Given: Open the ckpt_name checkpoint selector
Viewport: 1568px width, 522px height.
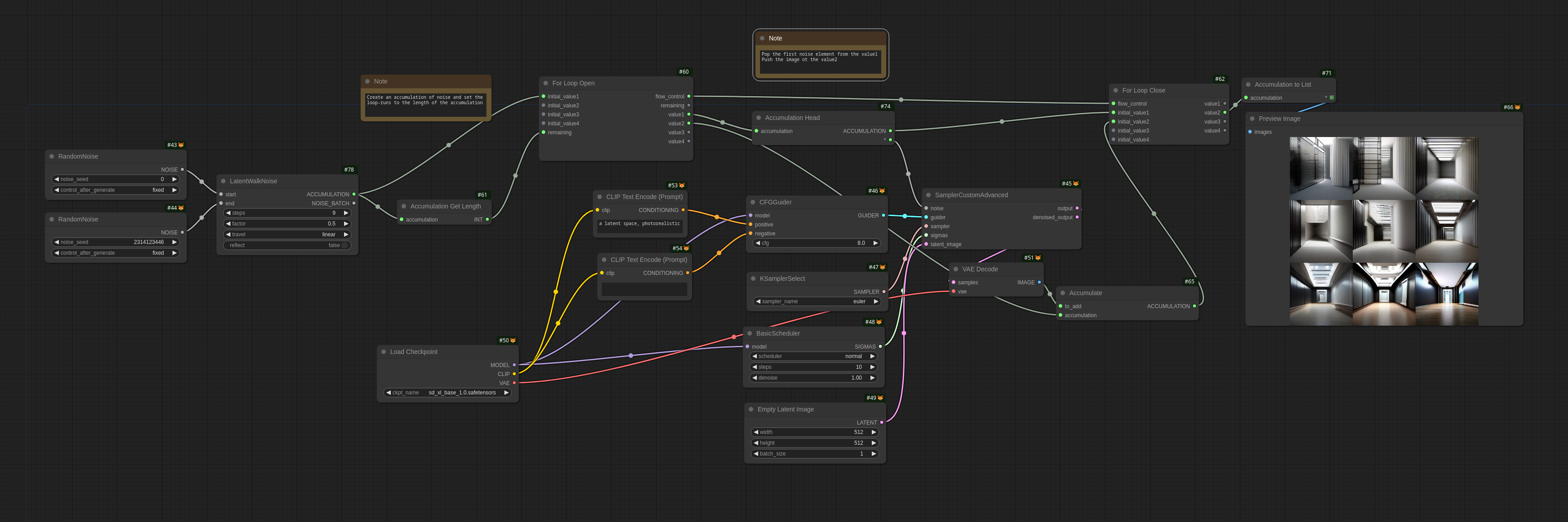Looking at the screenshot, I should [447, 393].
